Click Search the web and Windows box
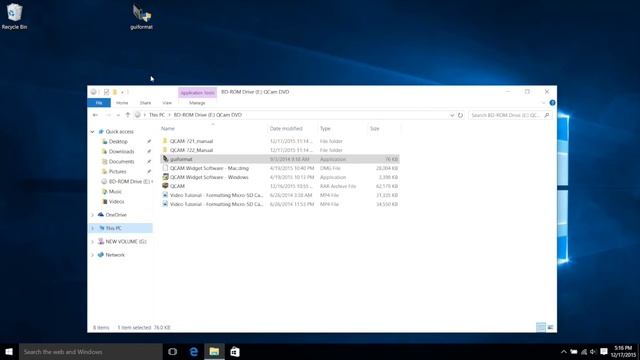Image resolution: width=640 pixels, height=360 pixels. coord(91,352)
